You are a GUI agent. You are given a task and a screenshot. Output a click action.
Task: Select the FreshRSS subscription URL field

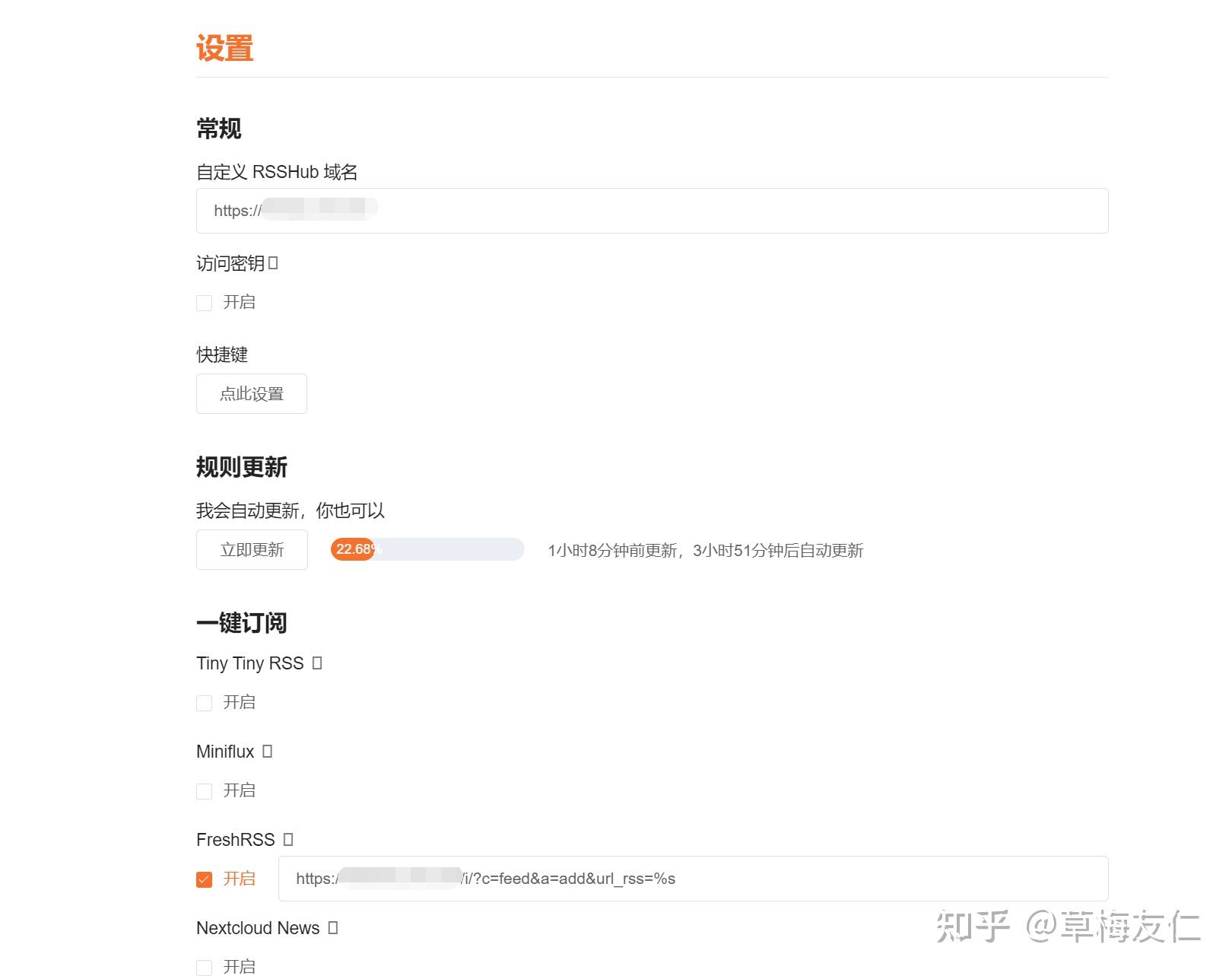[694, 879]
